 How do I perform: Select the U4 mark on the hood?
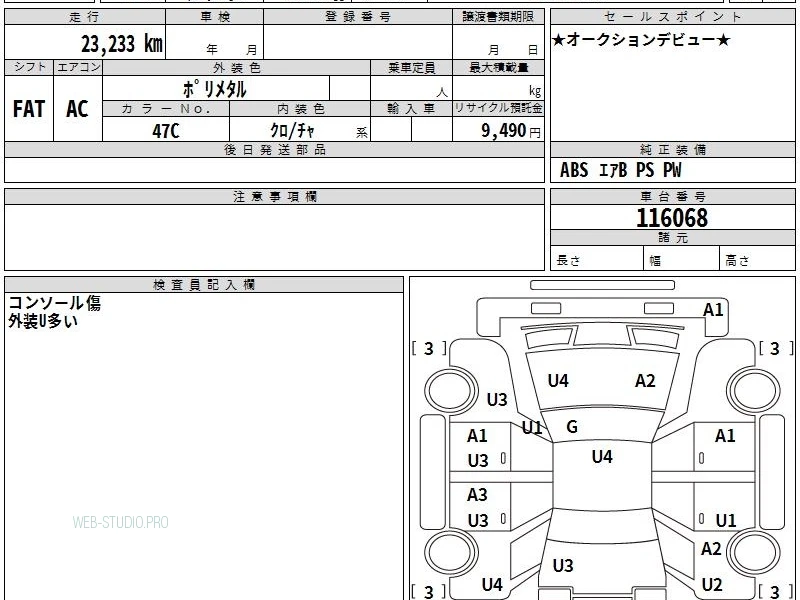[558, 381]
